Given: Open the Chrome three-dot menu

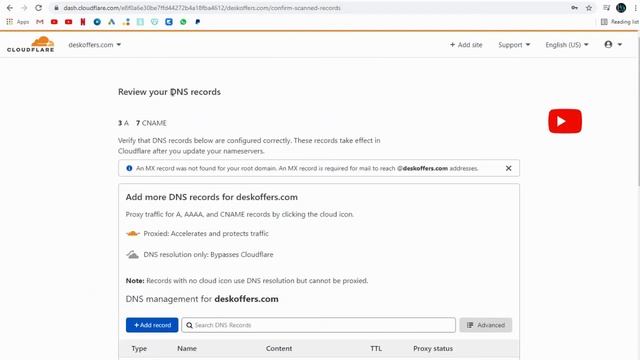Looking at the screenshot, I should (x=636, y=8).
